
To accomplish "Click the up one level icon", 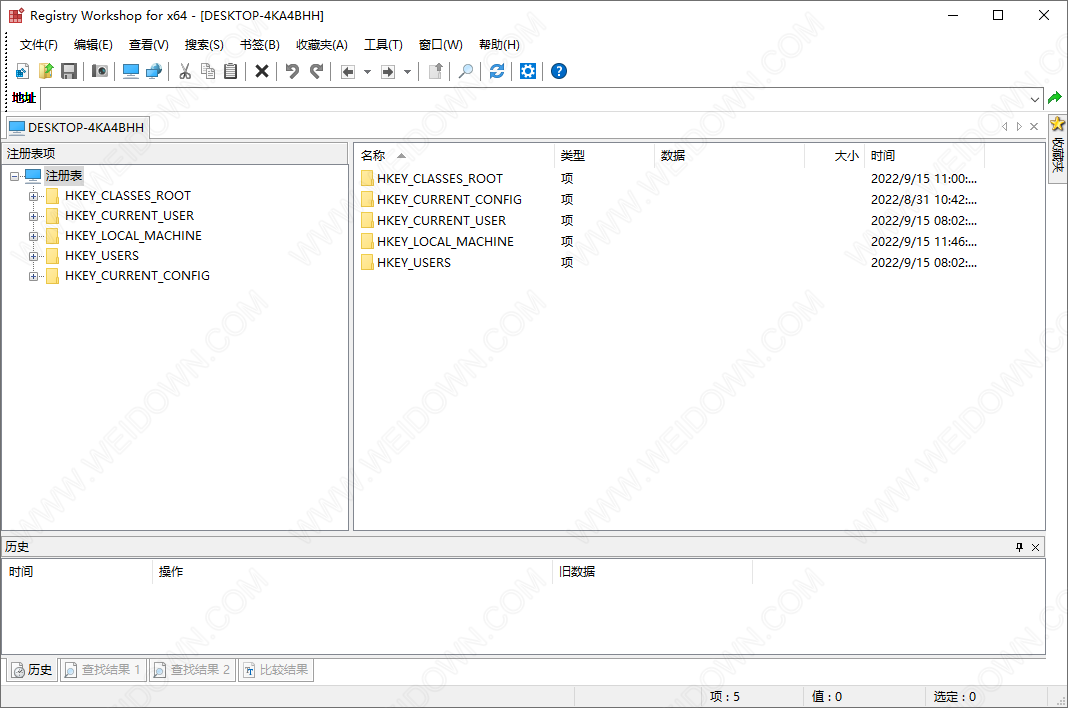I will coord(435,71).
